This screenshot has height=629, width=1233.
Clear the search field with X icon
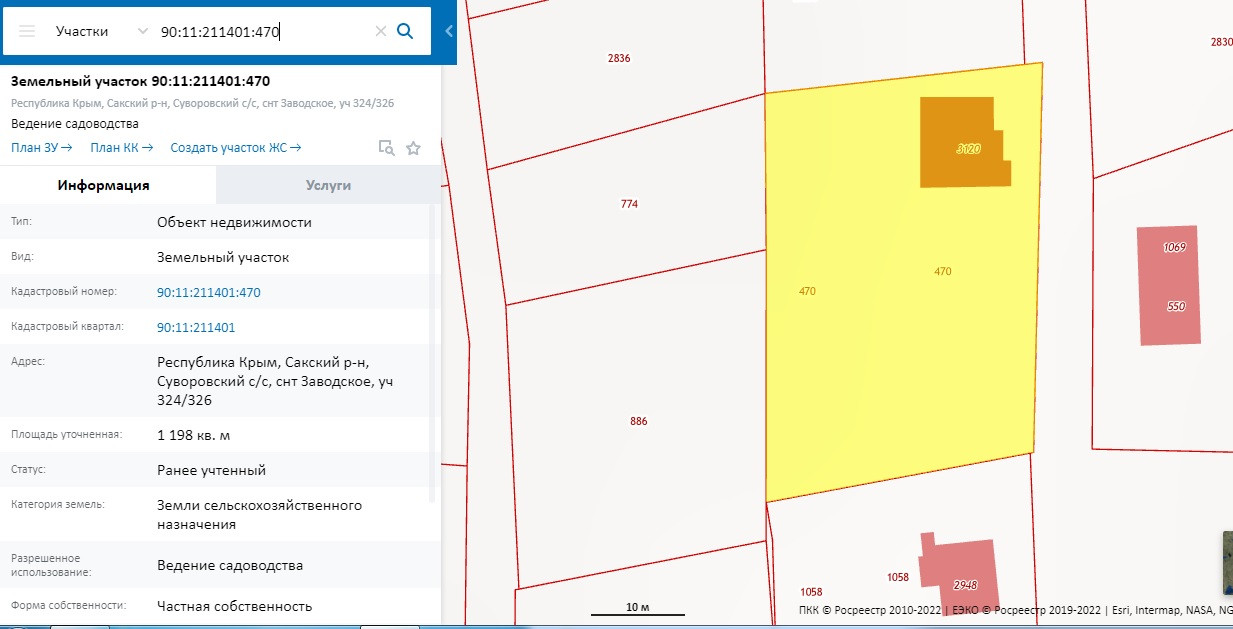[380, 31]
